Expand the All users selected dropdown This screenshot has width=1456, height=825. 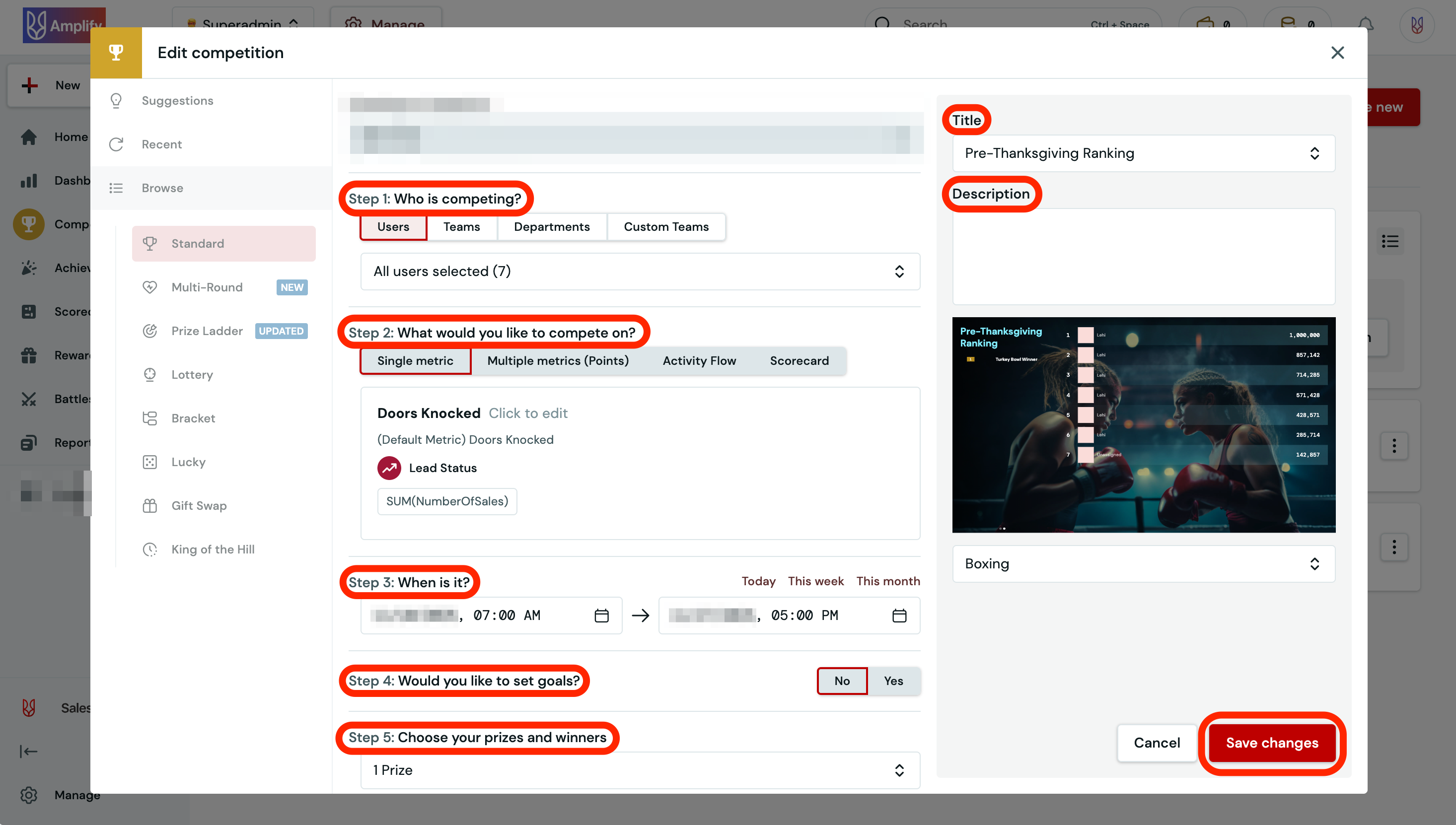pyautogui.click(x=640, y=272)
